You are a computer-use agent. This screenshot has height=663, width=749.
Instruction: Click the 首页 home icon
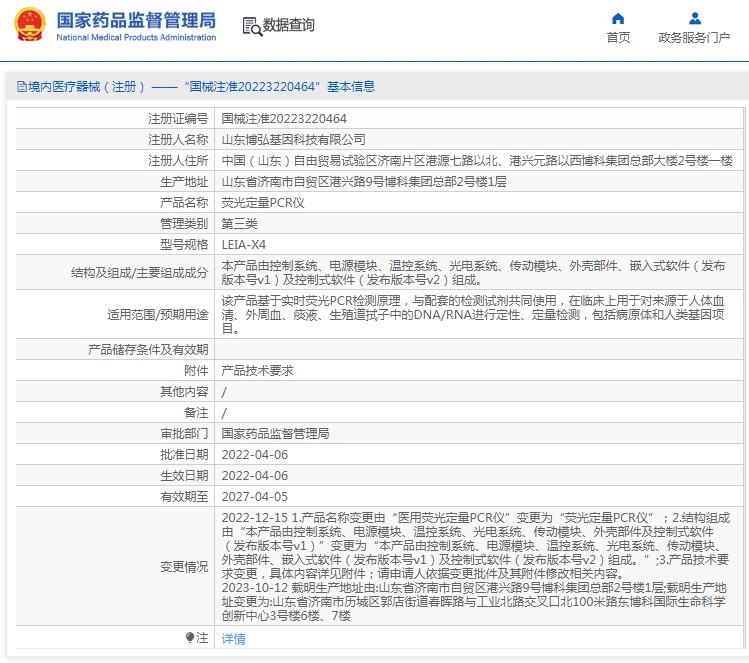click(618, 18)
